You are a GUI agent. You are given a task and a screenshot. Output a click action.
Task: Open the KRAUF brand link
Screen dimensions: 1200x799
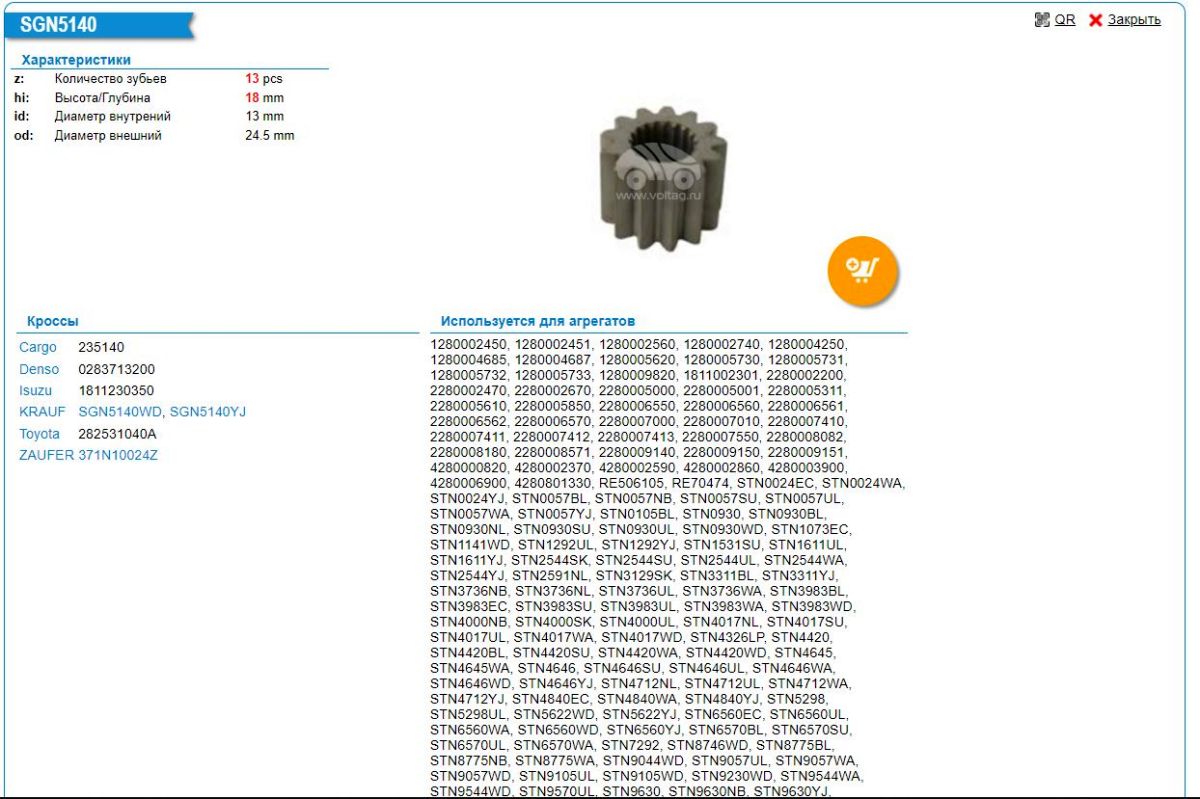(42, 412)
